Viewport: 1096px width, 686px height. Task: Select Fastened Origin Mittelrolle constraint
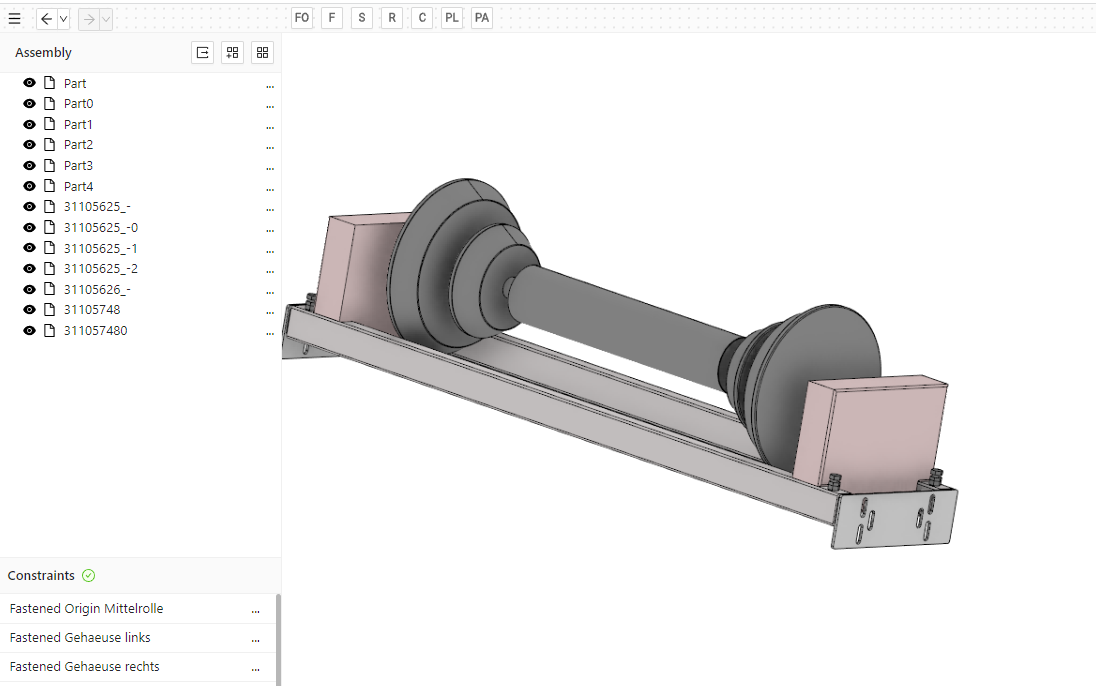pyautogui.click(x=87, y=608)
